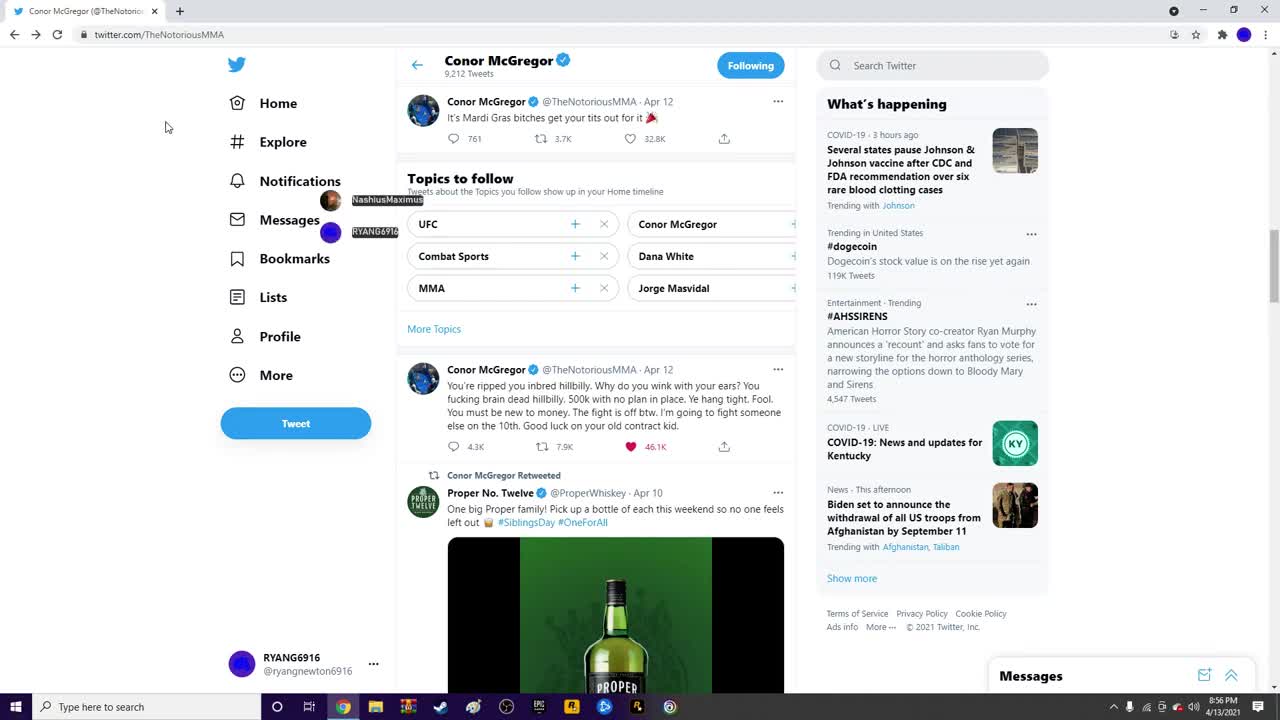The image size is (1280, 720).
Task: Share the hillbilly tweet
Action: click(724, 447)
